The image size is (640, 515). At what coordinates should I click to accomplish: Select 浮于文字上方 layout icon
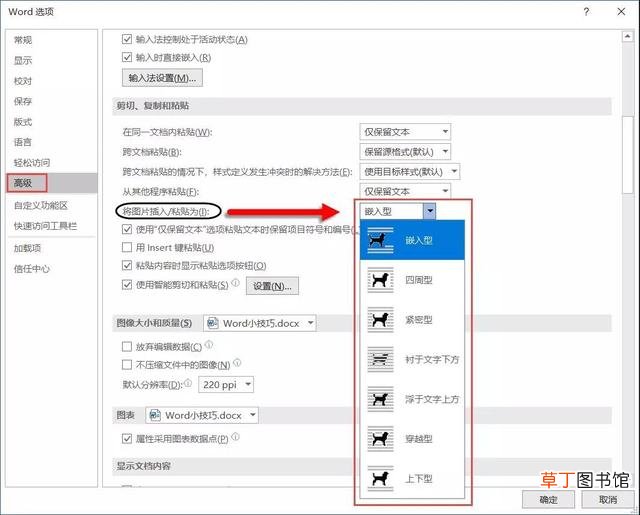point(380,399)
